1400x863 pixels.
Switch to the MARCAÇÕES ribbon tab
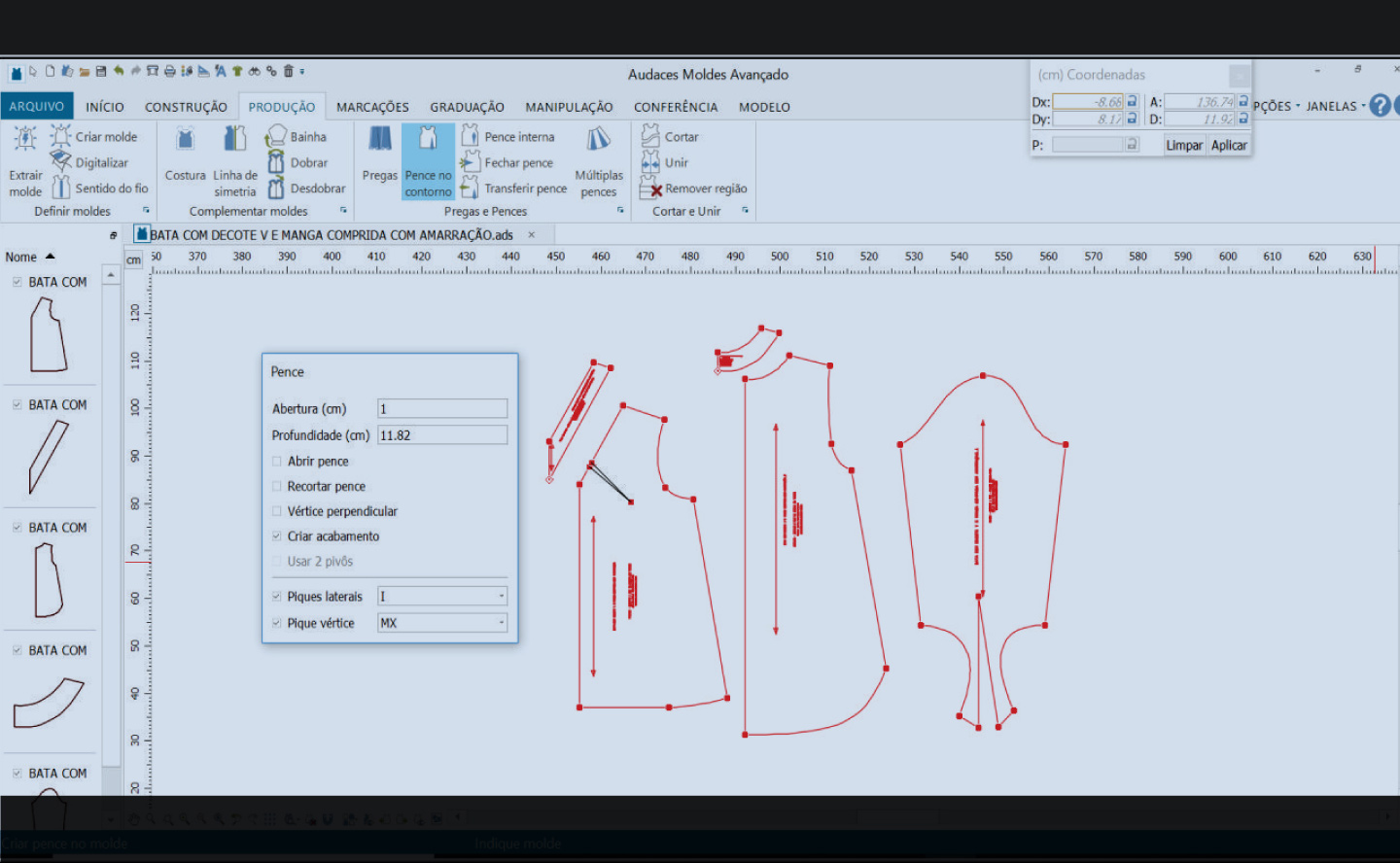372,107
